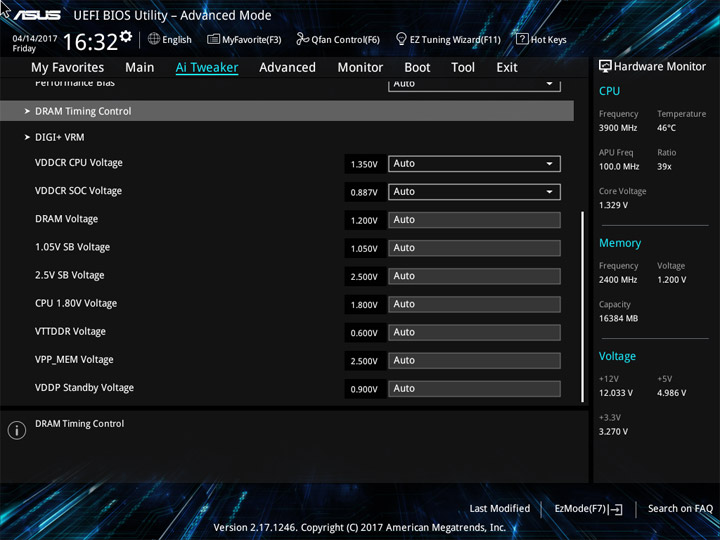Go to Advanced tab
The image size is (720, 540).
(x=287, y=68)
